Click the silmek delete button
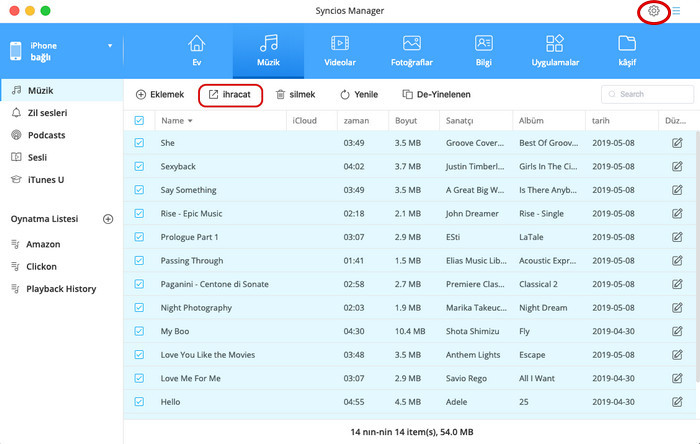700x444 pixels. [296, 95]
